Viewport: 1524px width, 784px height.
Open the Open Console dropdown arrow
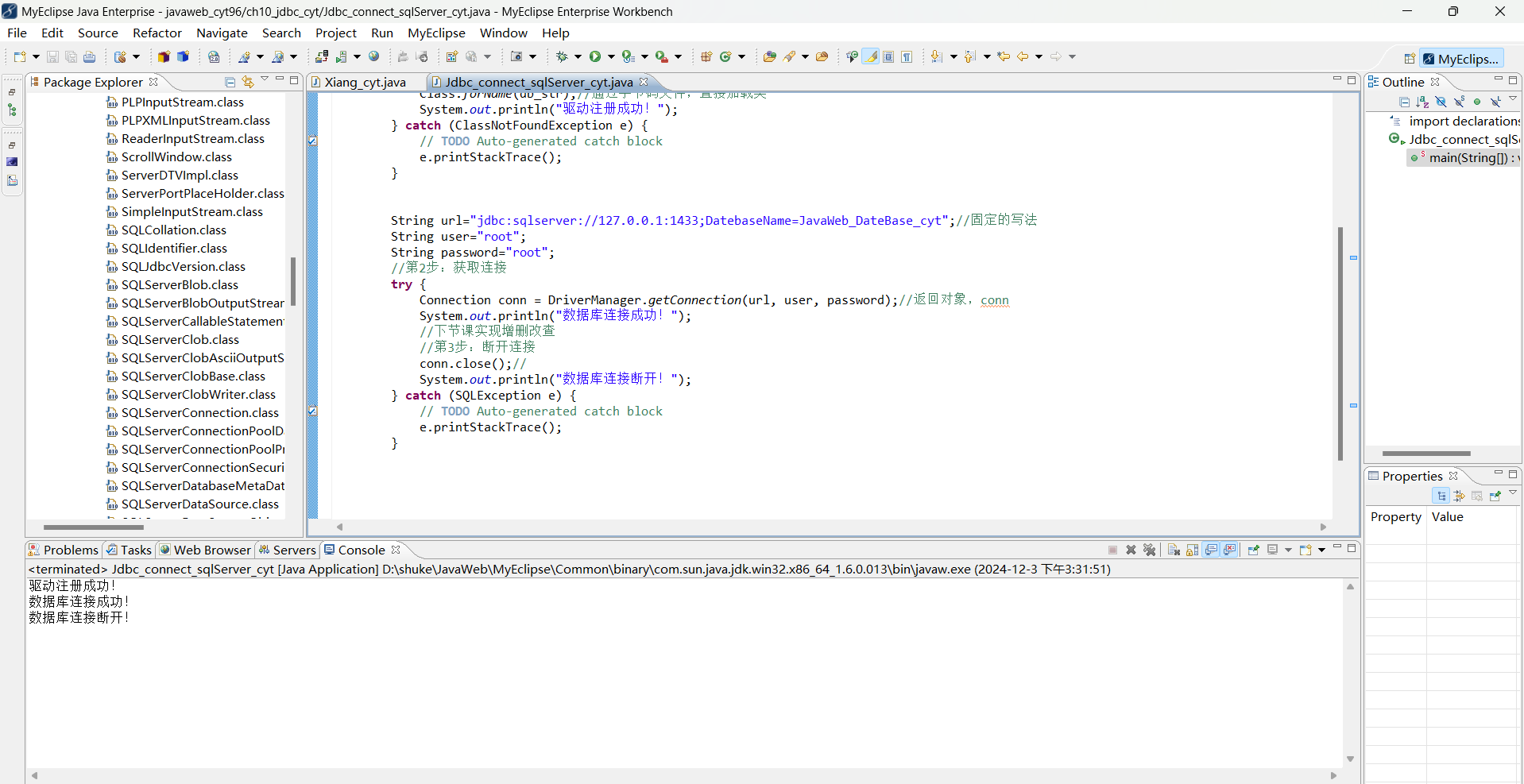(x=1322, y=550)
